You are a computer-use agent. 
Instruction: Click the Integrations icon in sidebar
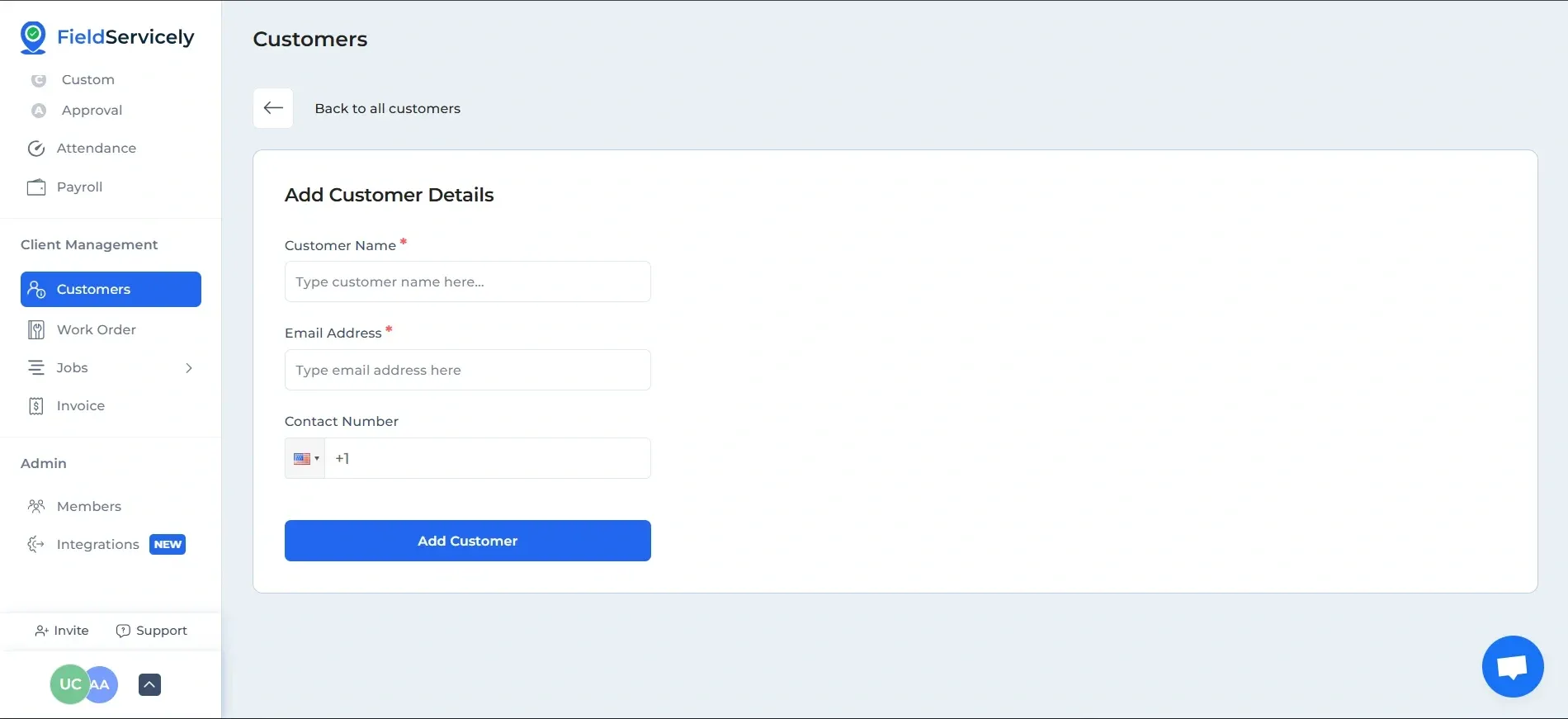point(36,544)
